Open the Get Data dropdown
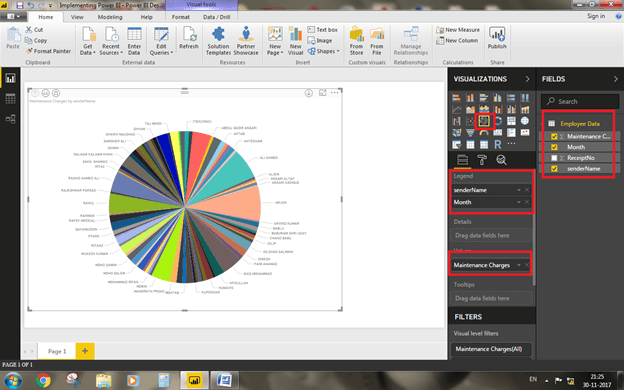 click(x=88, y=41)
